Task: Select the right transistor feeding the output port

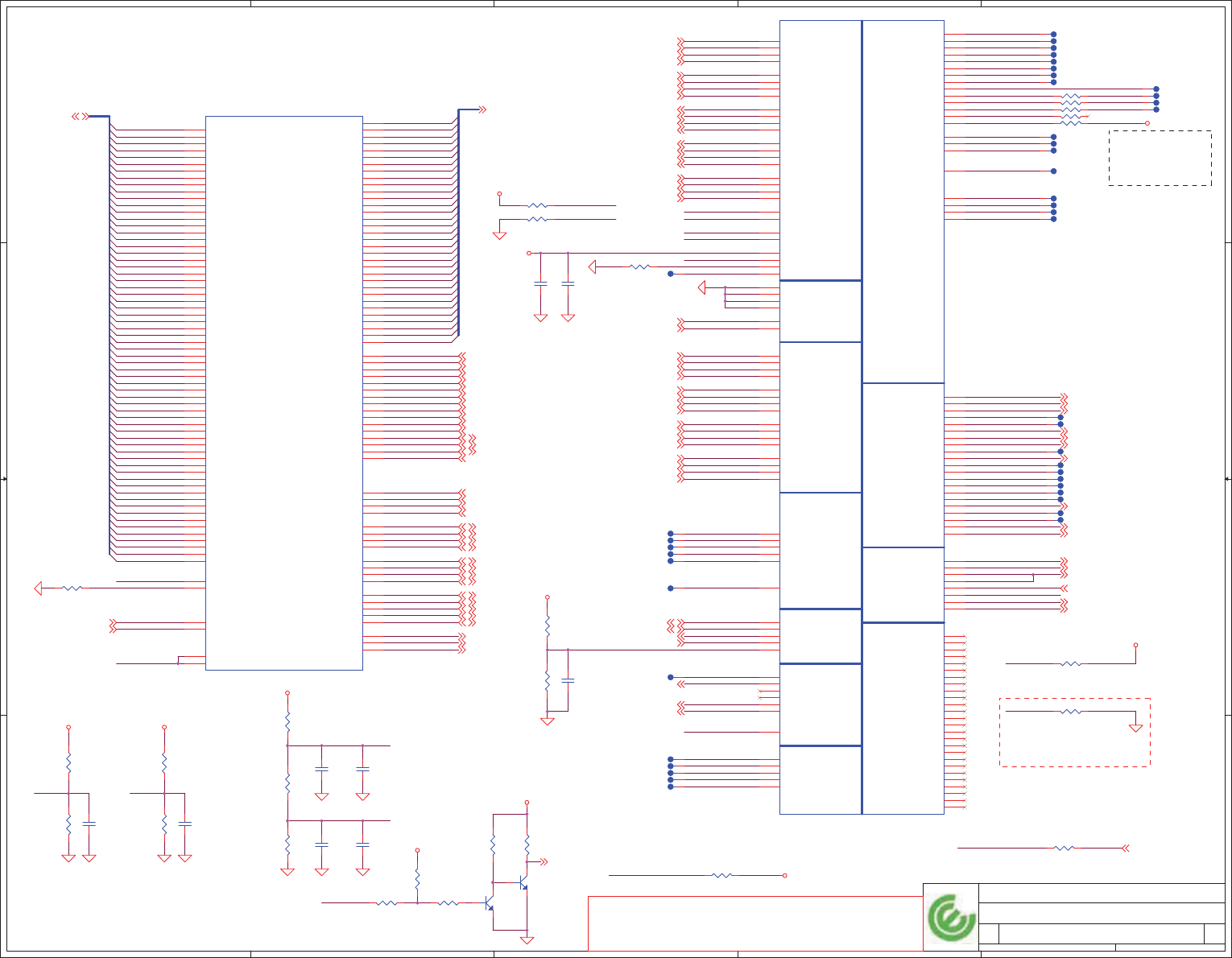Action: (x=523, y=883)
